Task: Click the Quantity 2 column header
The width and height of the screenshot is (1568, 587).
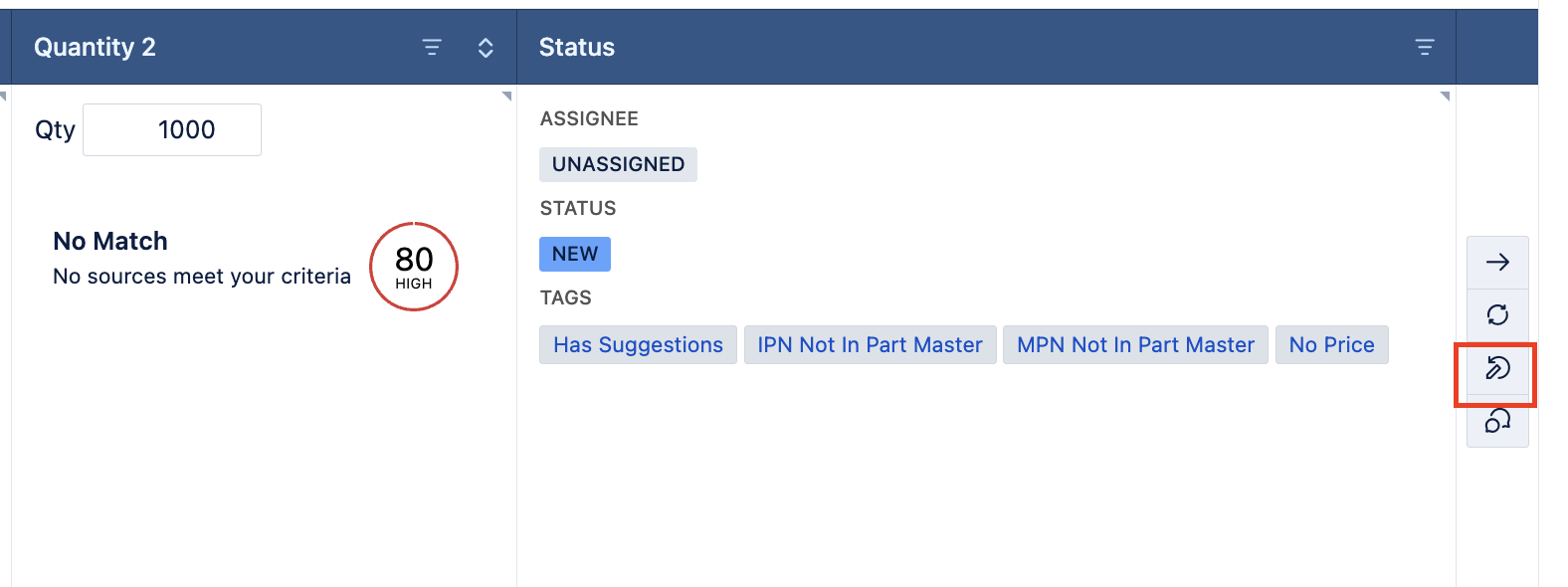Action: pyautogui.click(x=96, y=48)
